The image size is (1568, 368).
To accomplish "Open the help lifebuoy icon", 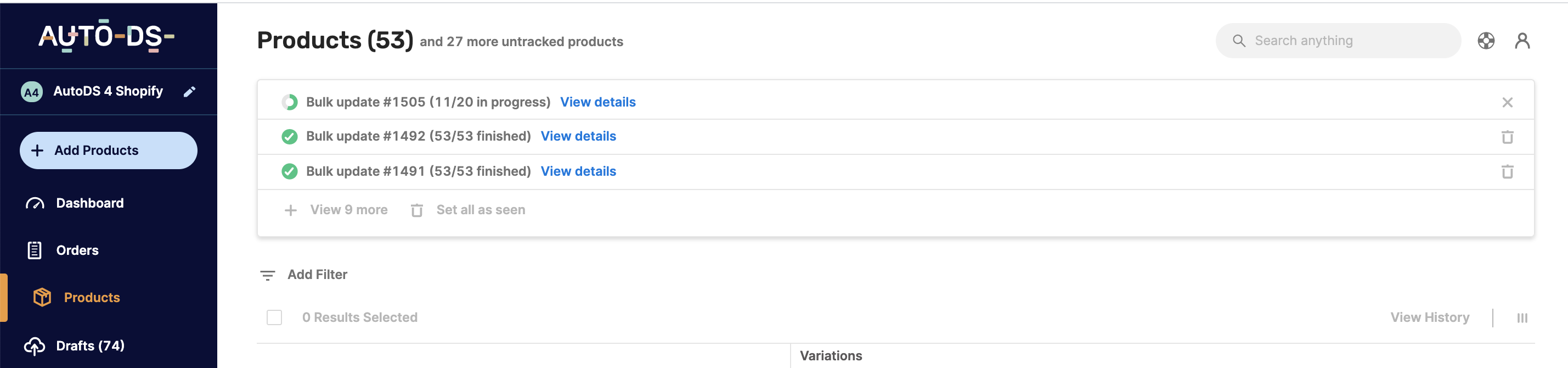I will 1486,41.
